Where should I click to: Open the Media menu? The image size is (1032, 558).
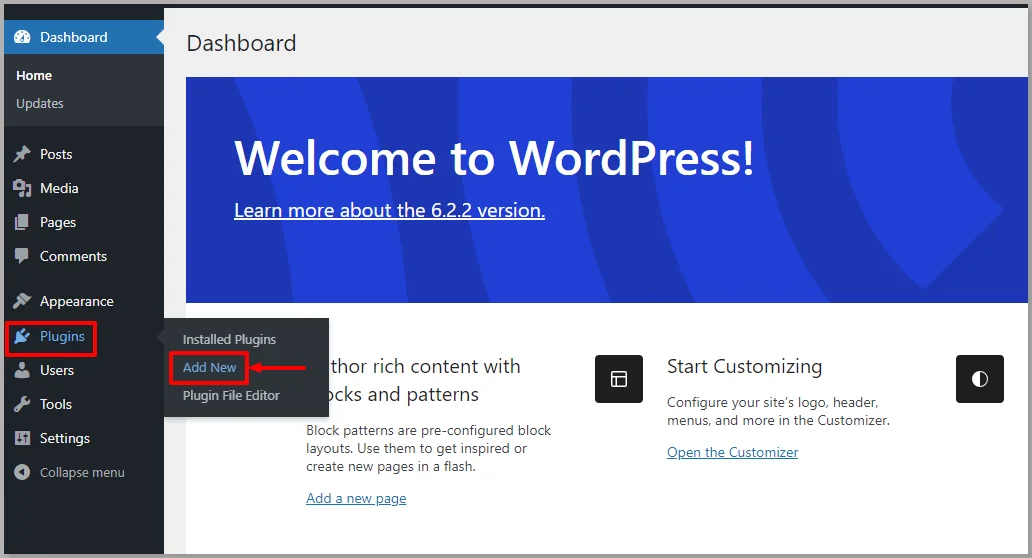pos(84,188)
